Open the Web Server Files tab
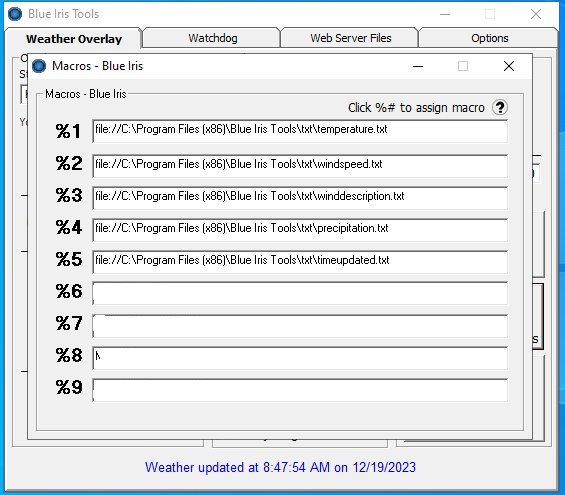The image size is (565, 495). click(351, 38)
